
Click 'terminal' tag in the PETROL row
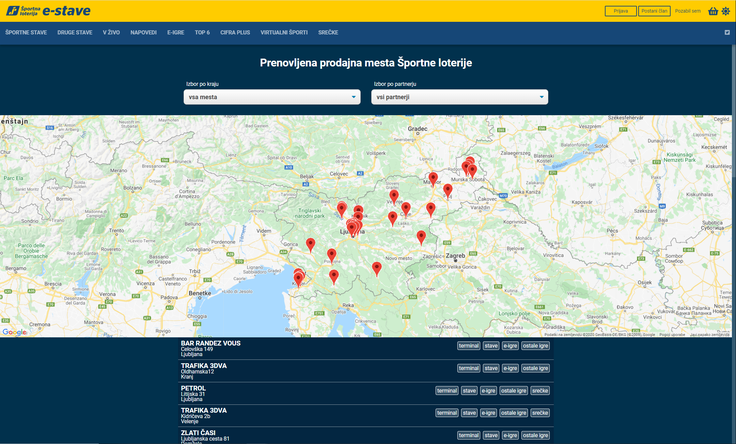(x=447, y=390)
